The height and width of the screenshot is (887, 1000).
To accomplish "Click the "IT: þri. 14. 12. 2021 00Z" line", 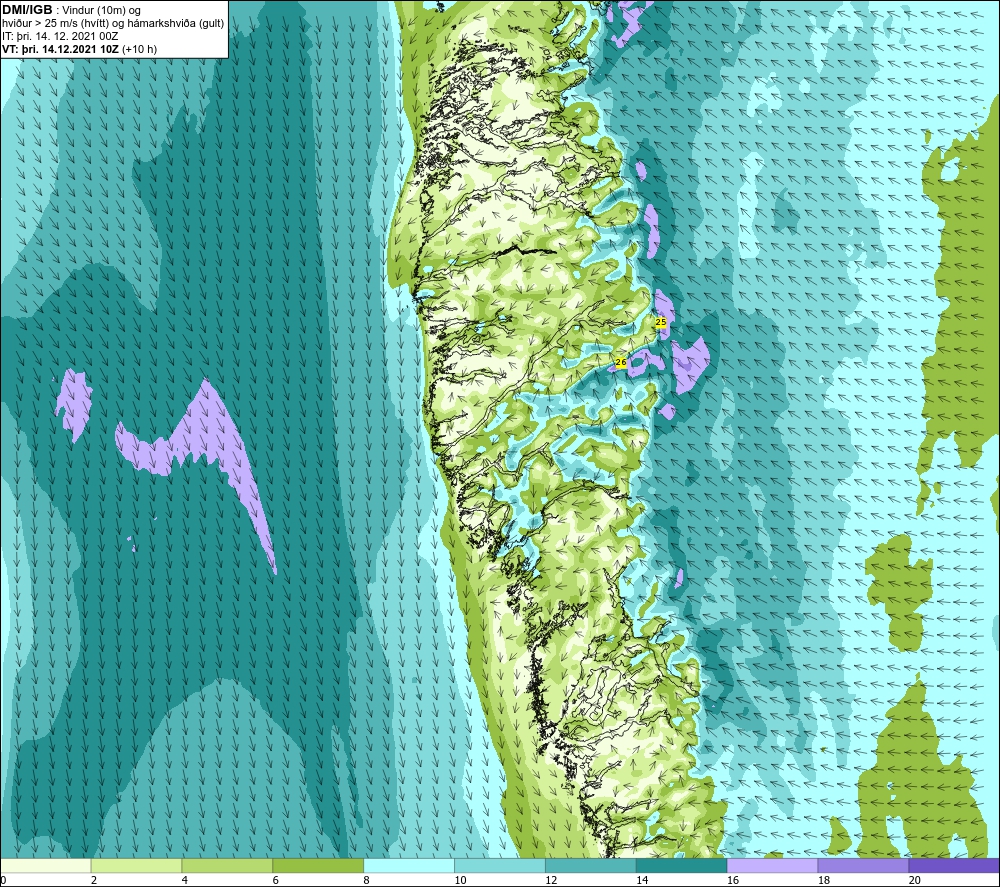I will (60, 36).
